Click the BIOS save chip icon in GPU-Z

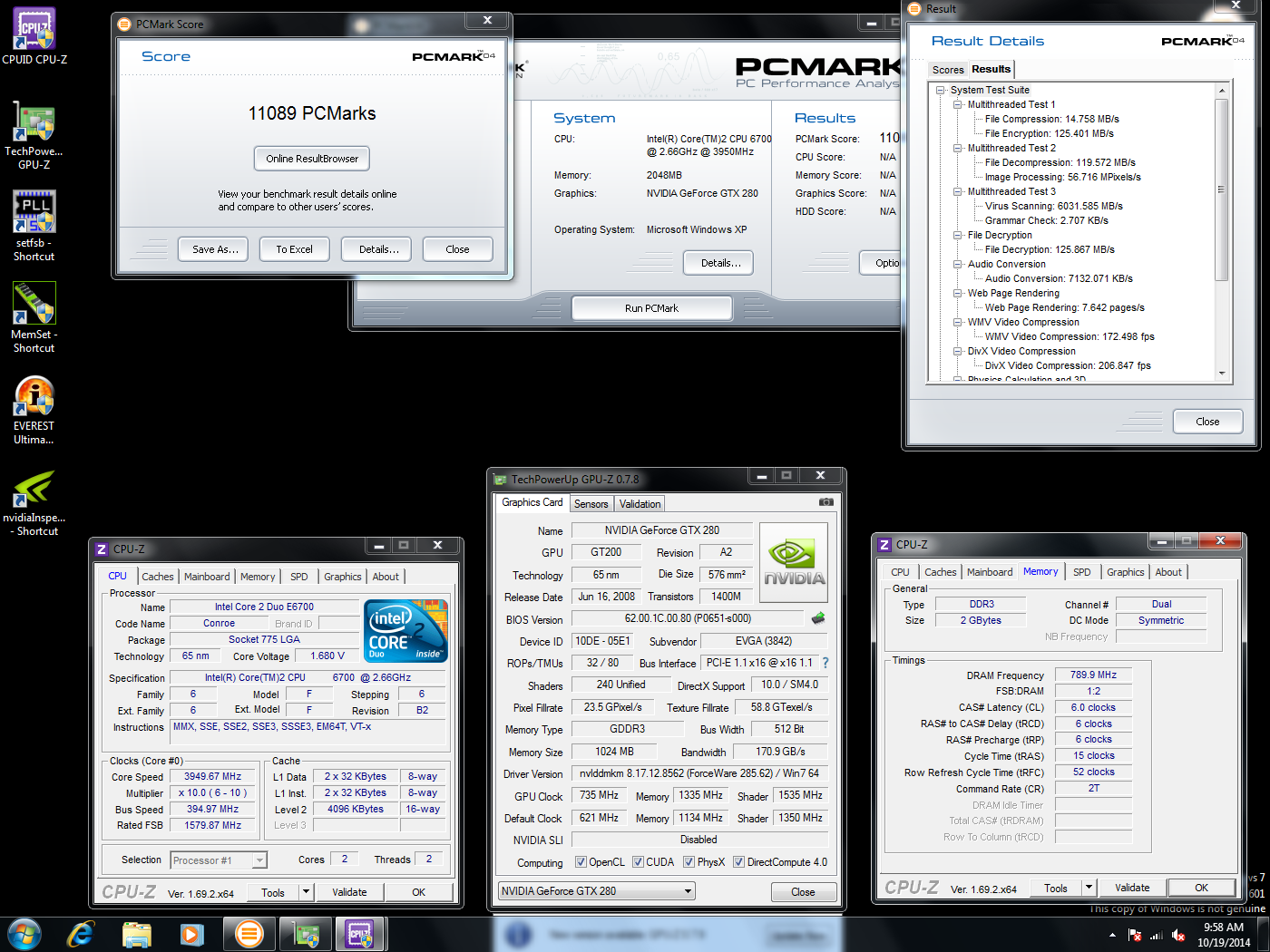818,618
